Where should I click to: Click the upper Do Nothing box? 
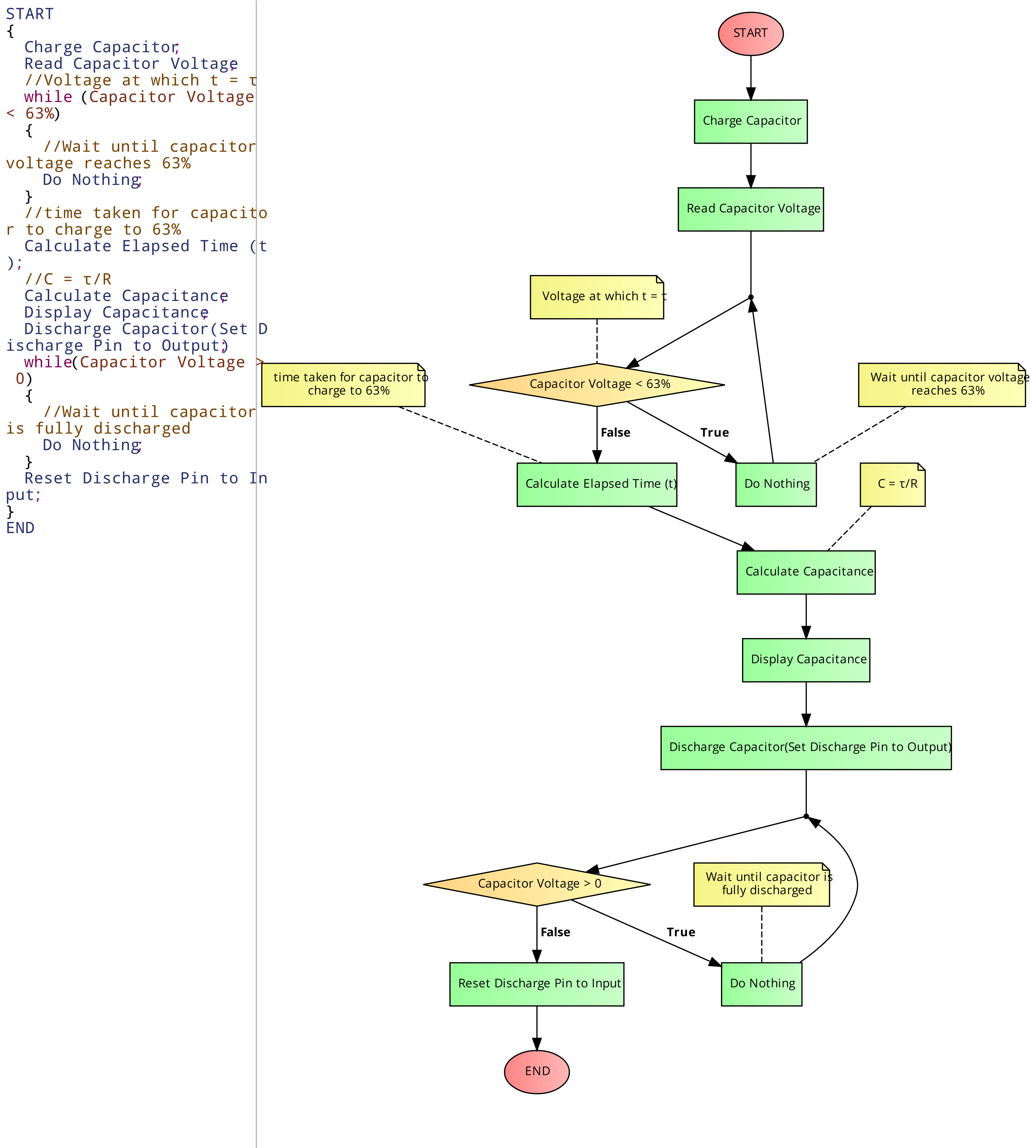pos(776,484)
